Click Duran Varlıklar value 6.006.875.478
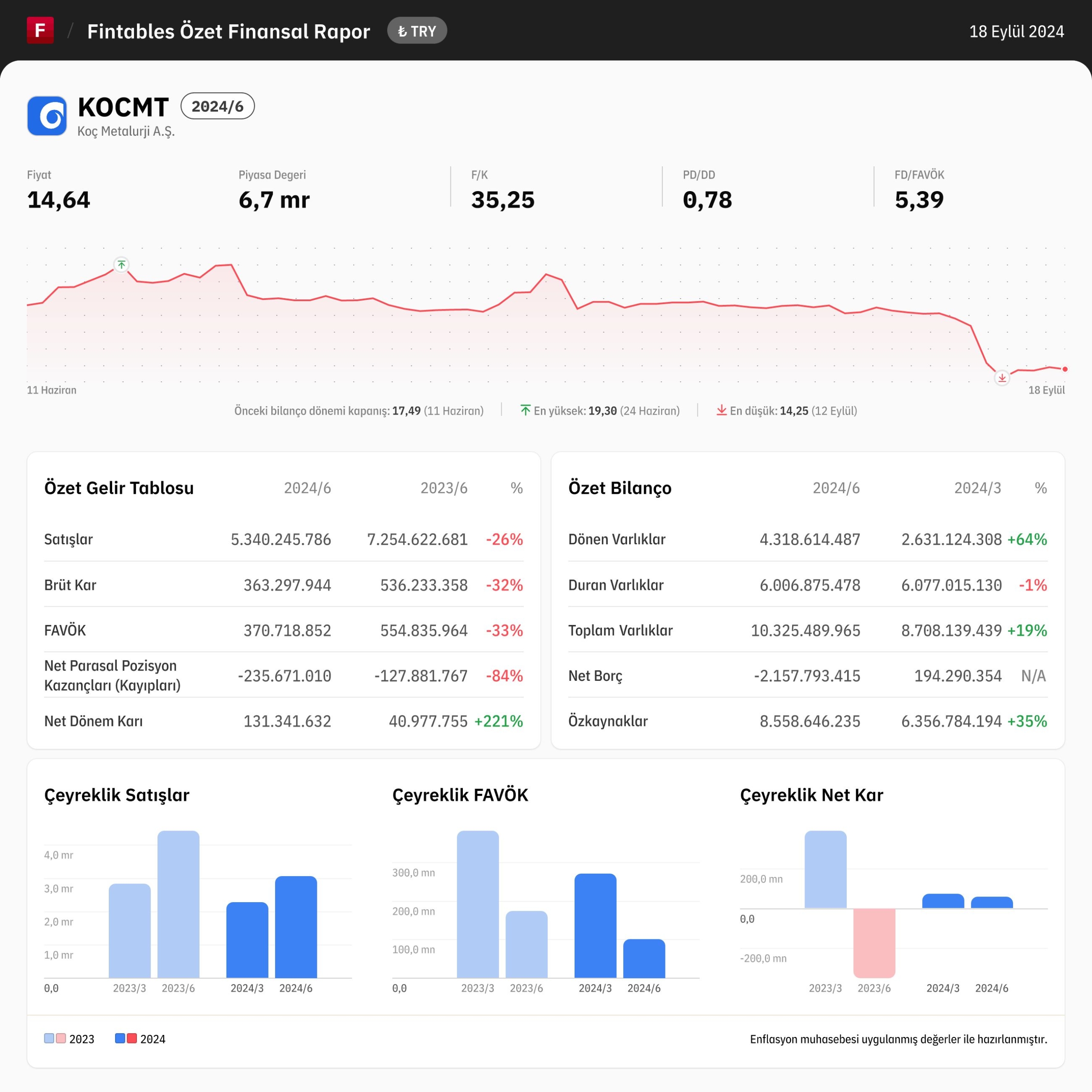This screenshot has width=1092, height=1092. 810,585
